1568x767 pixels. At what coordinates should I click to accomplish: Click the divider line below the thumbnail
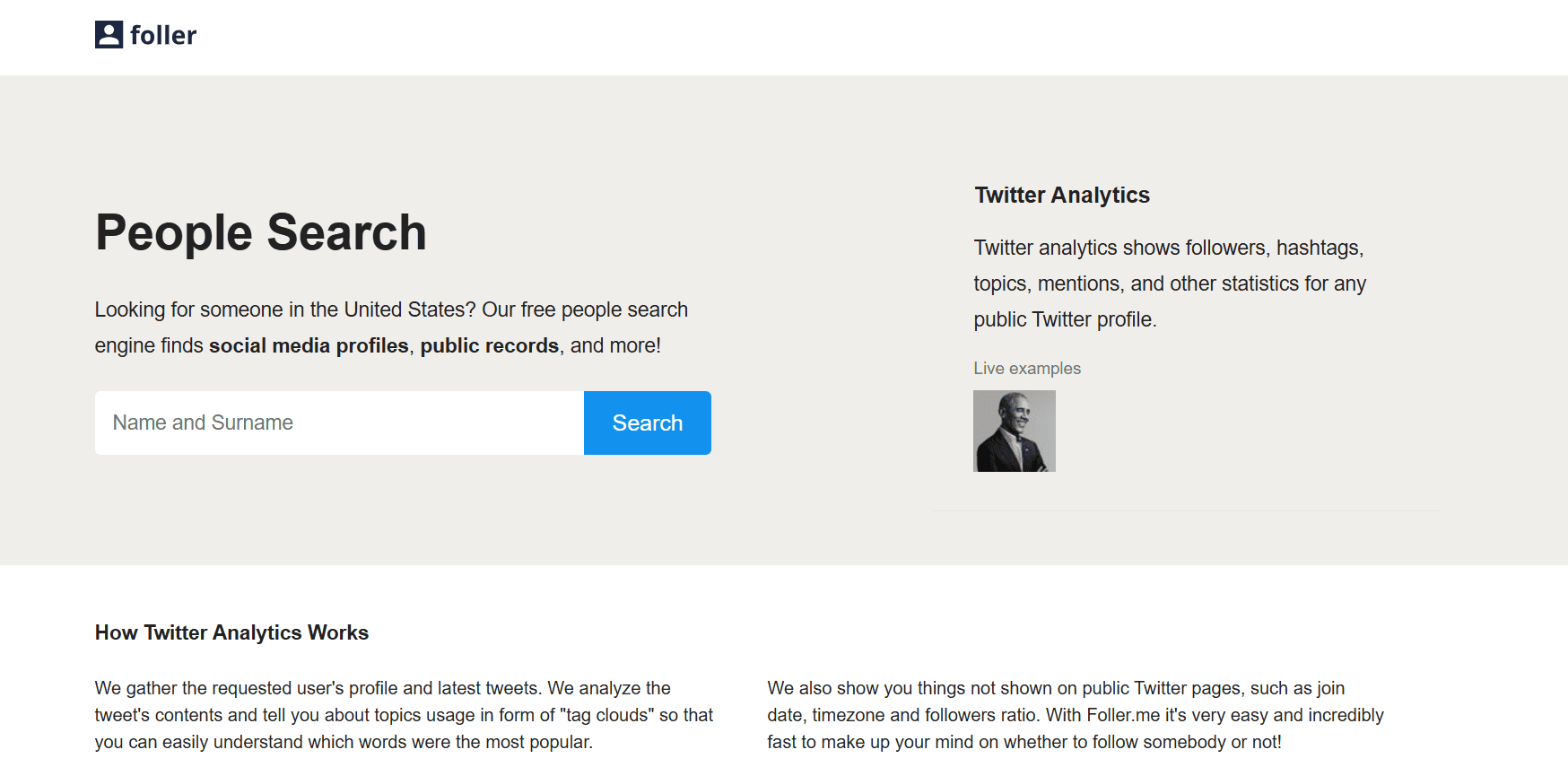(1186, 511)
